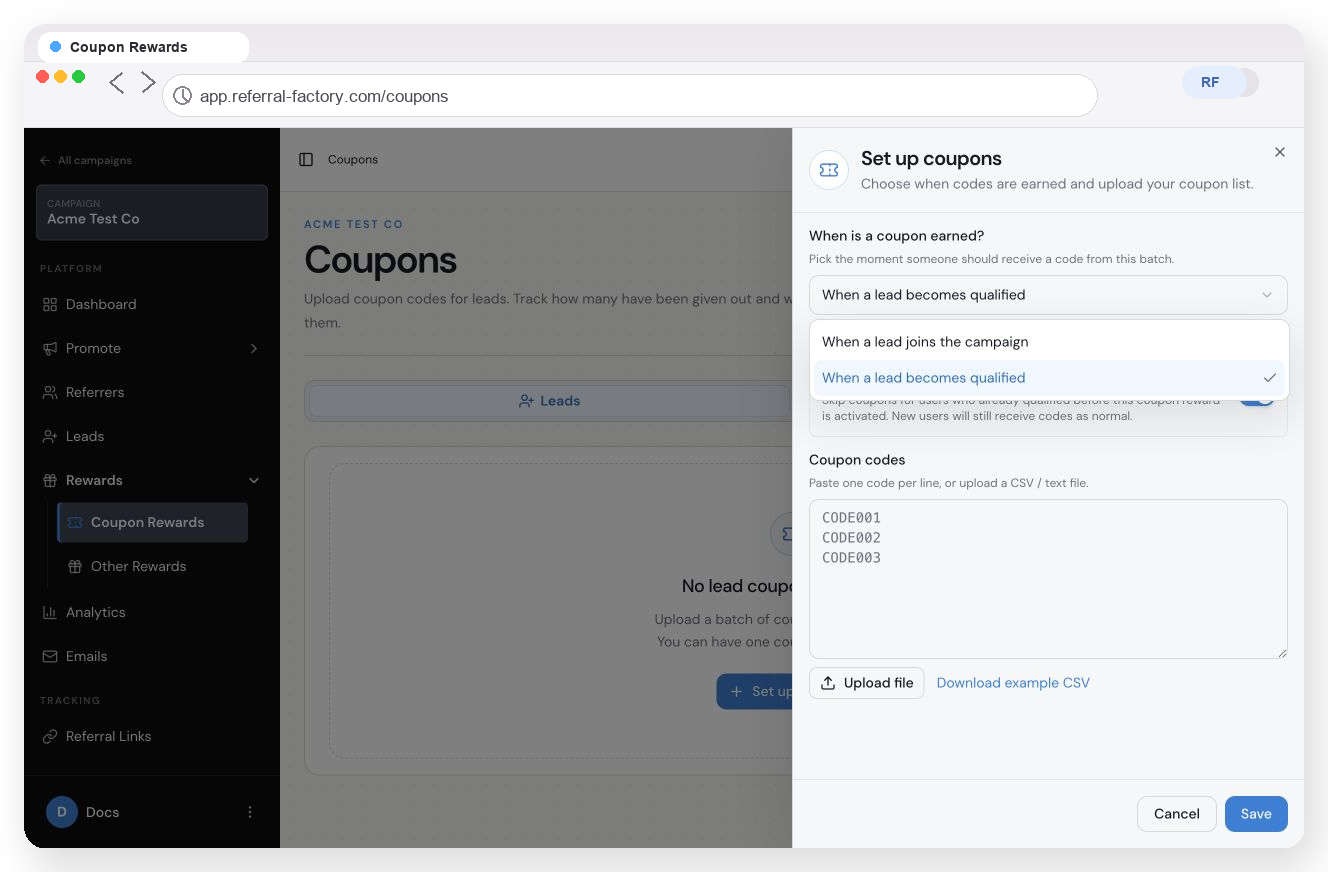Image resolution: width=1328 pixels, height=872 pixels.
Task: Select 'When a lead joins the campaign' option
Action: (1049, 342)
